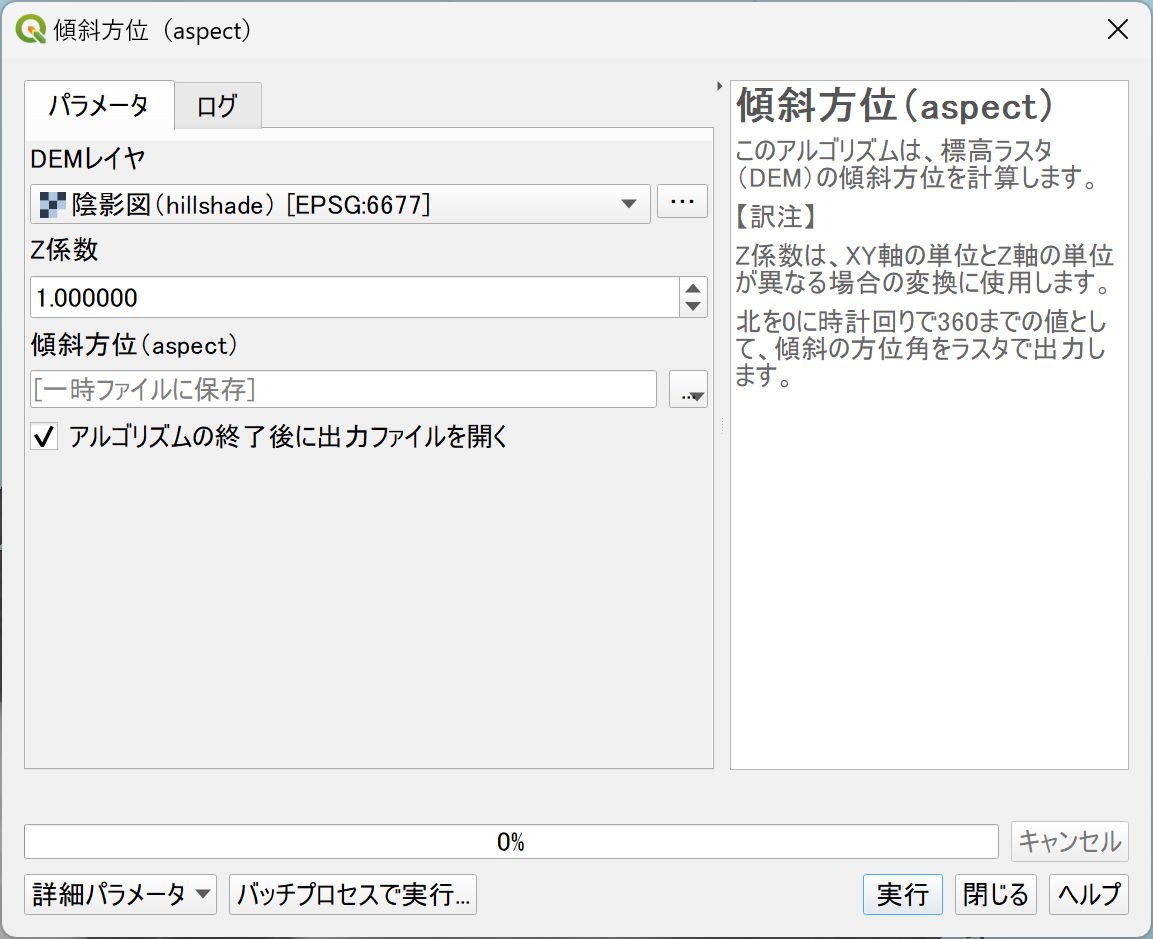Click the 閉じる button
Screen dimensions: 1153x939
[x=996, y=894]
